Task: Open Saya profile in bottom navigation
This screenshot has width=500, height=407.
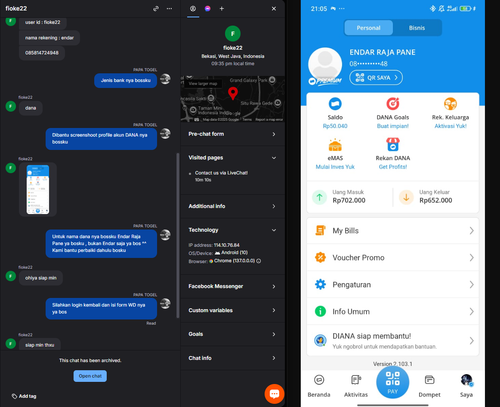Action: (x=466, y=386)
